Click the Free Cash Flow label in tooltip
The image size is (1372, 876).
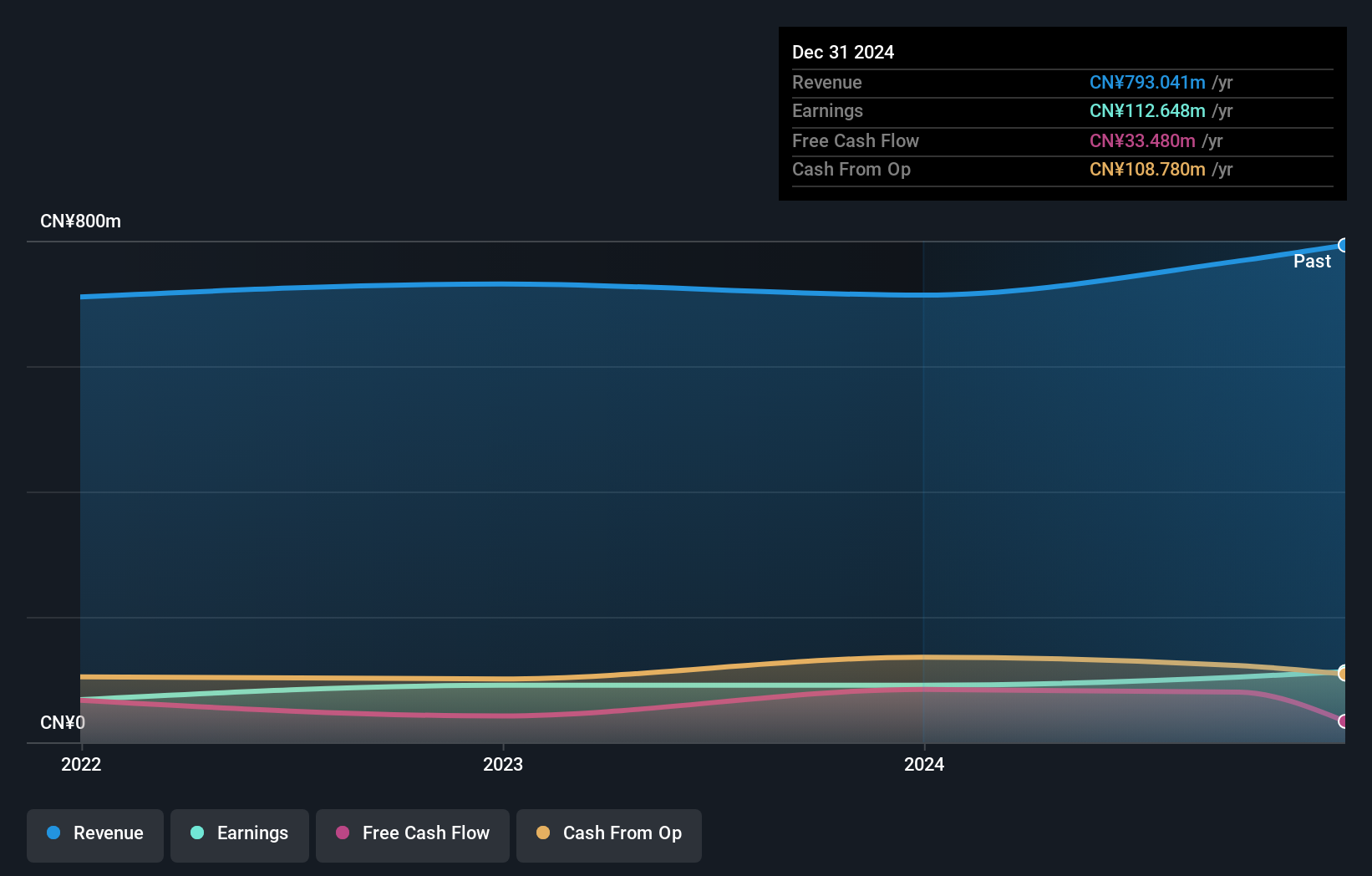[856, 140]
